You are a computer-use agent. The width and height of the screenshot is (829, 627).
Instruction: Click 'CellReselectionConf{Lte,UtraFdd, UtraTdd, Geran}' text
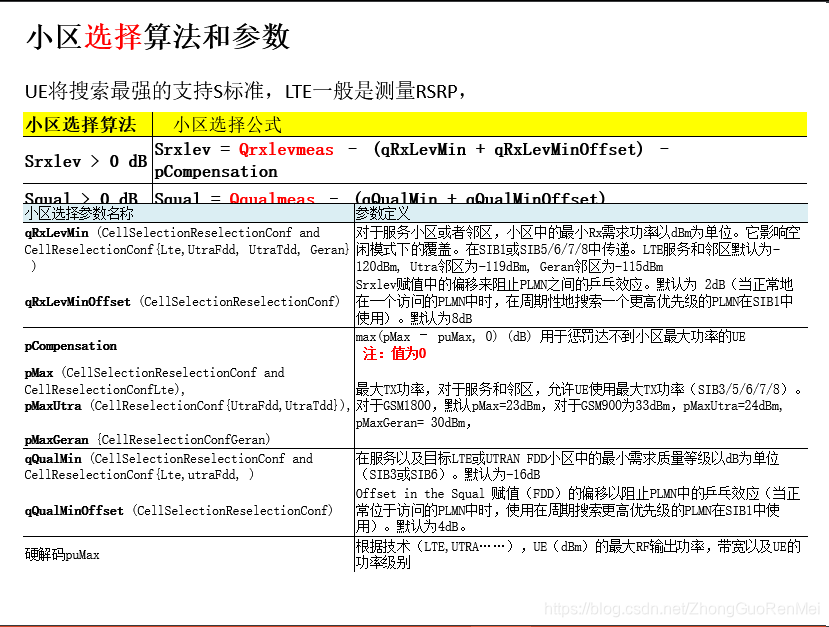click(187, 250)
